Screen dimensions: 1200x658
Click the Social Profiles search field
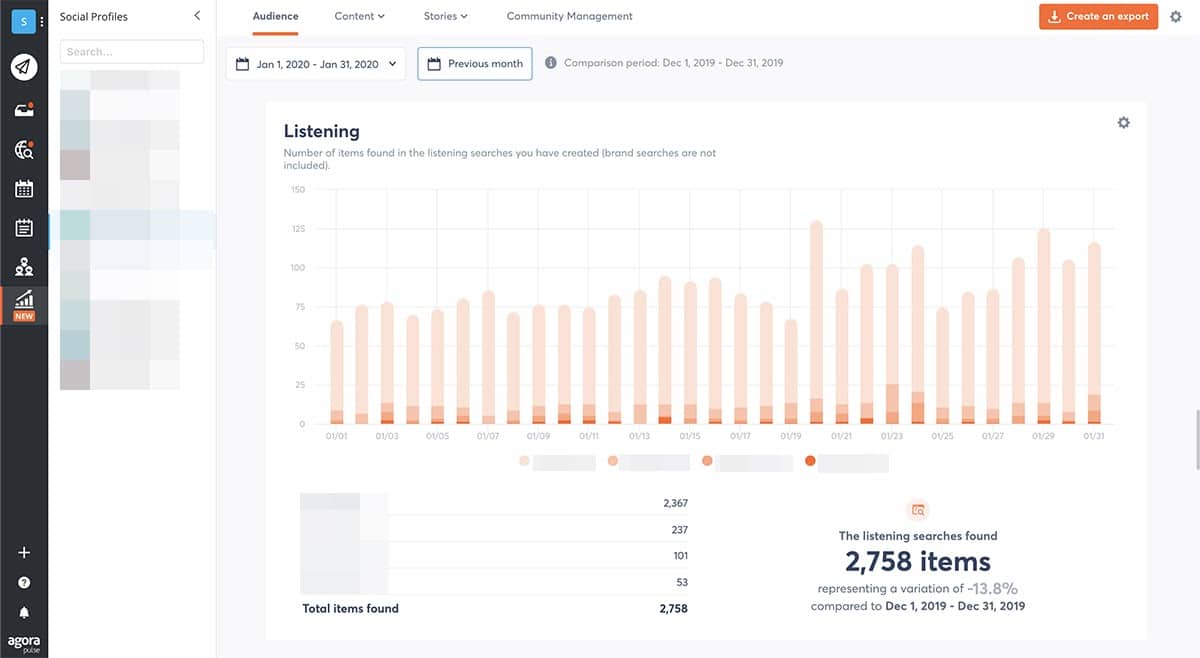click(x=132, y=52)
